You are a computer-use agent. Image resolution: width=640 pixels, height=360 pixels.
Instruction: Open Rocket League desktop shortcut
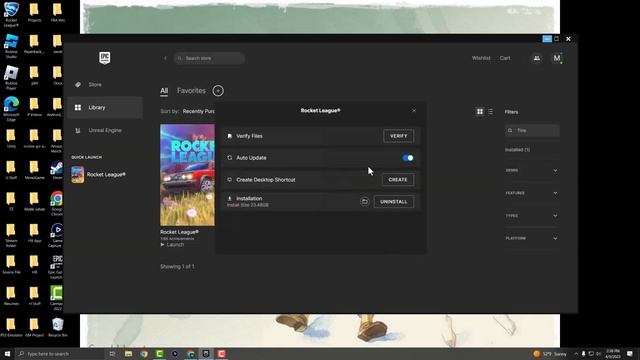[x=11, y=14]
